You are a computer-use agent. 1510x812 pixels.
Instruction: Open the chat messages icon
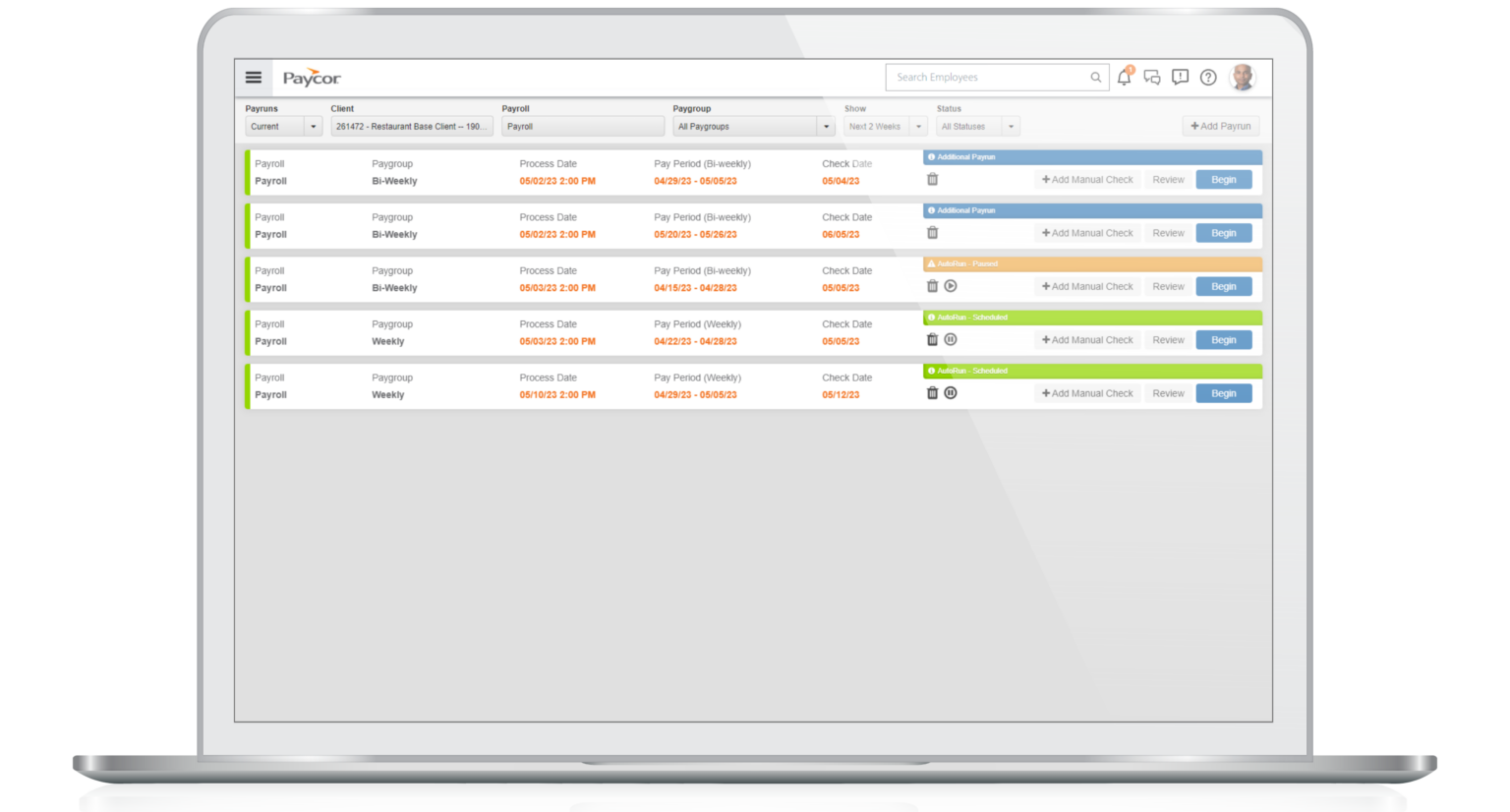click(1151, 77)
